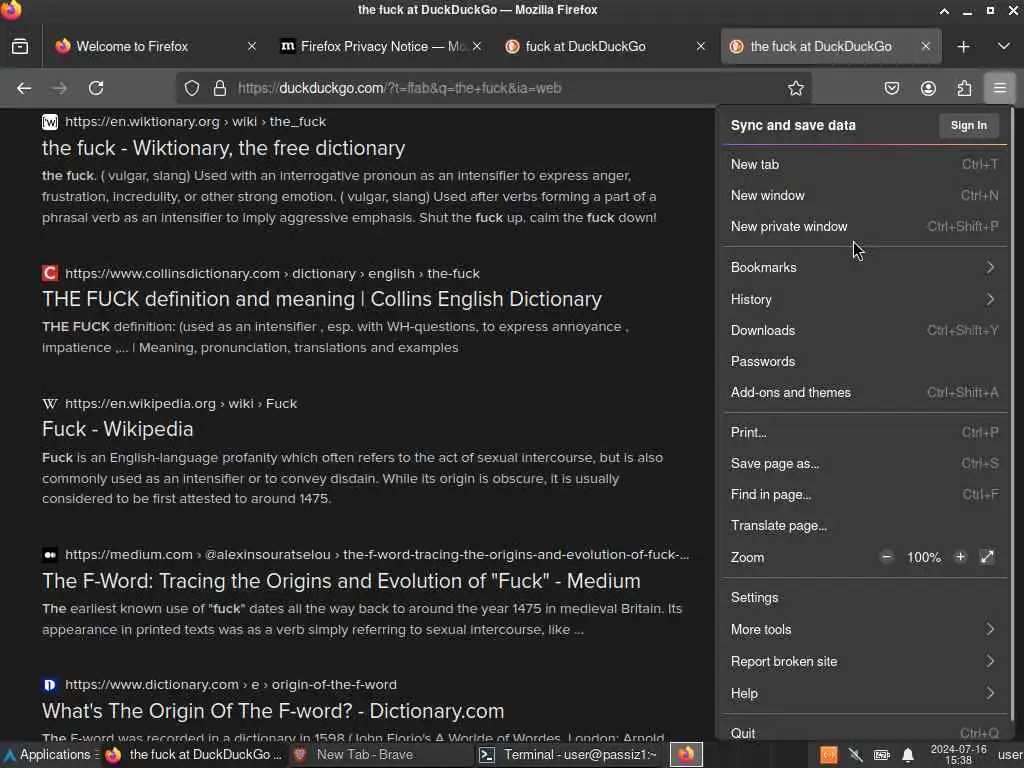This screenshot has height=768, width=1024.
Task: Choose New tab menu entry
Action: [865, 165]
